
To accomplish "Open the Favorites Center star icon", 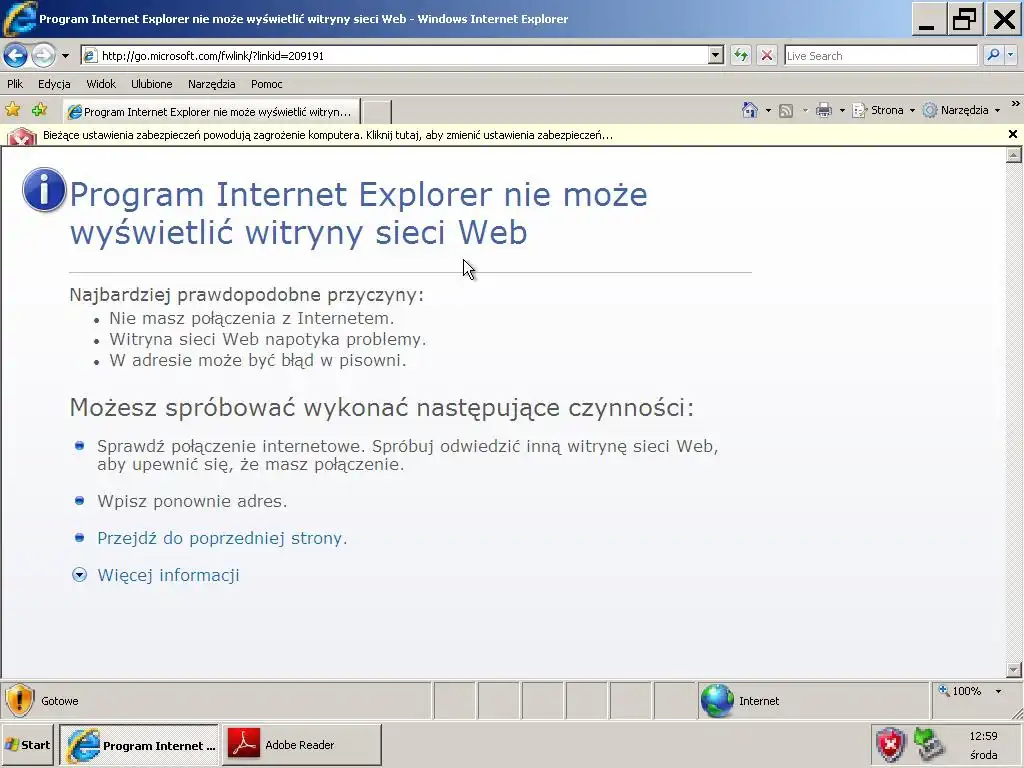I will click(12, 110).
